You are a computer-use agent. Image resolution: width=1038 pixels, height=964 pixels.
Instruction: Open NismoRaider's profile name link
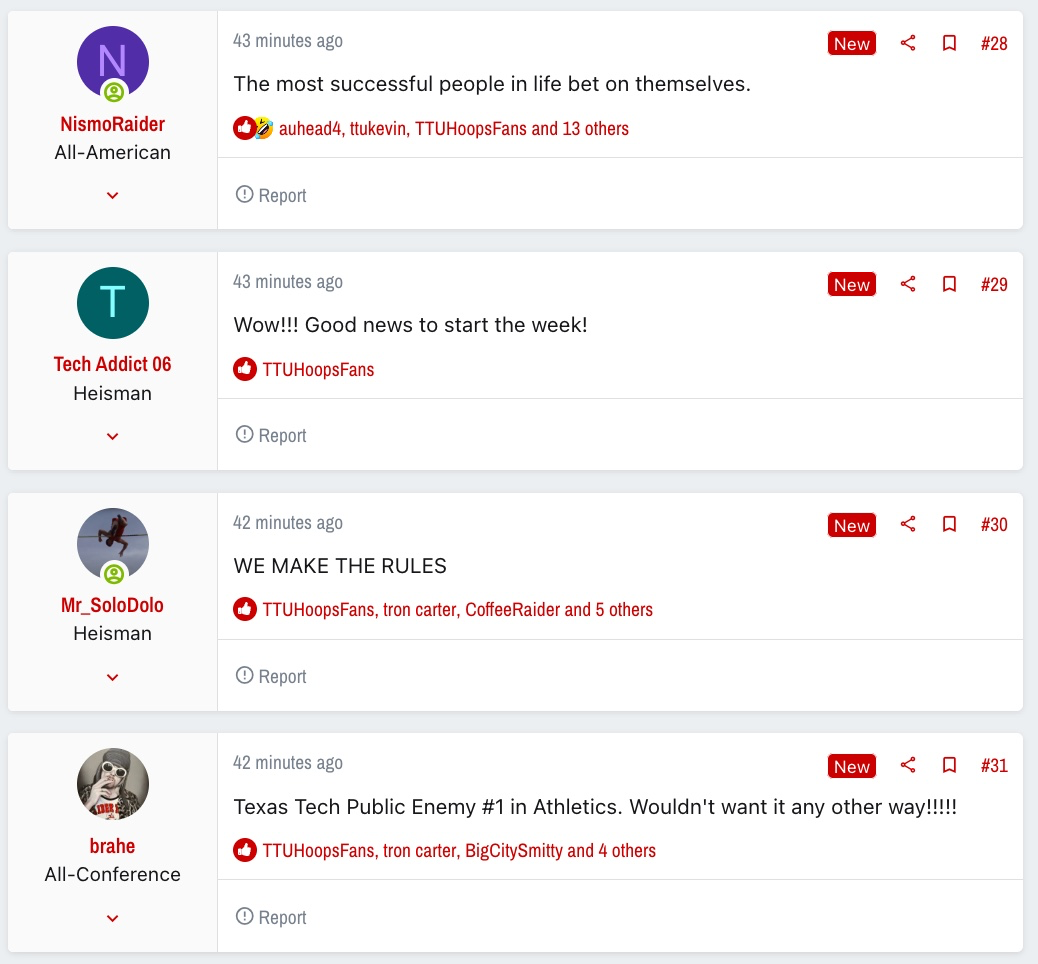pos(113,124)
